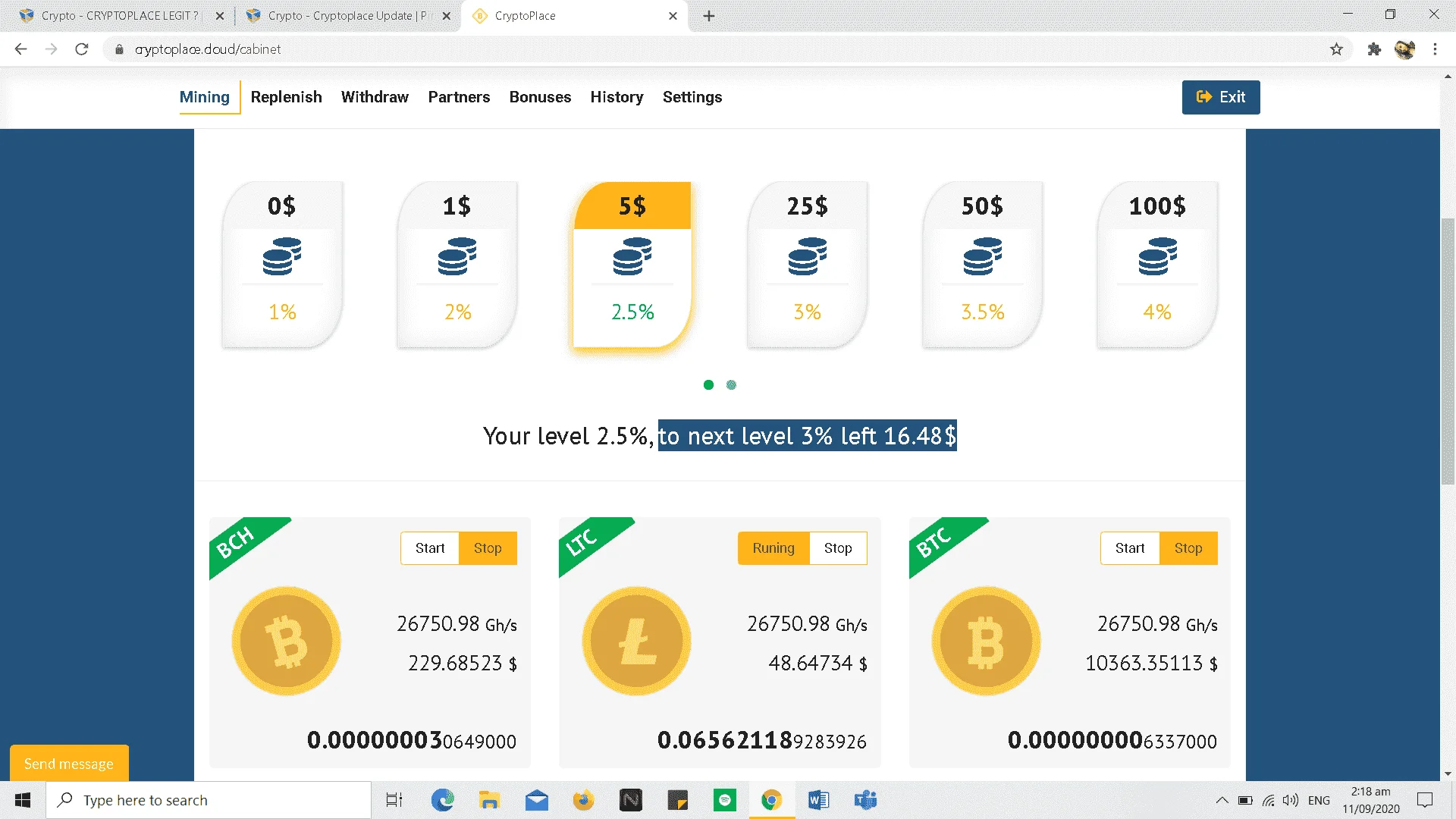The height and width of the screenshot is (819, 1456).
Task: Open account Settings
Action: click(692, 97)
